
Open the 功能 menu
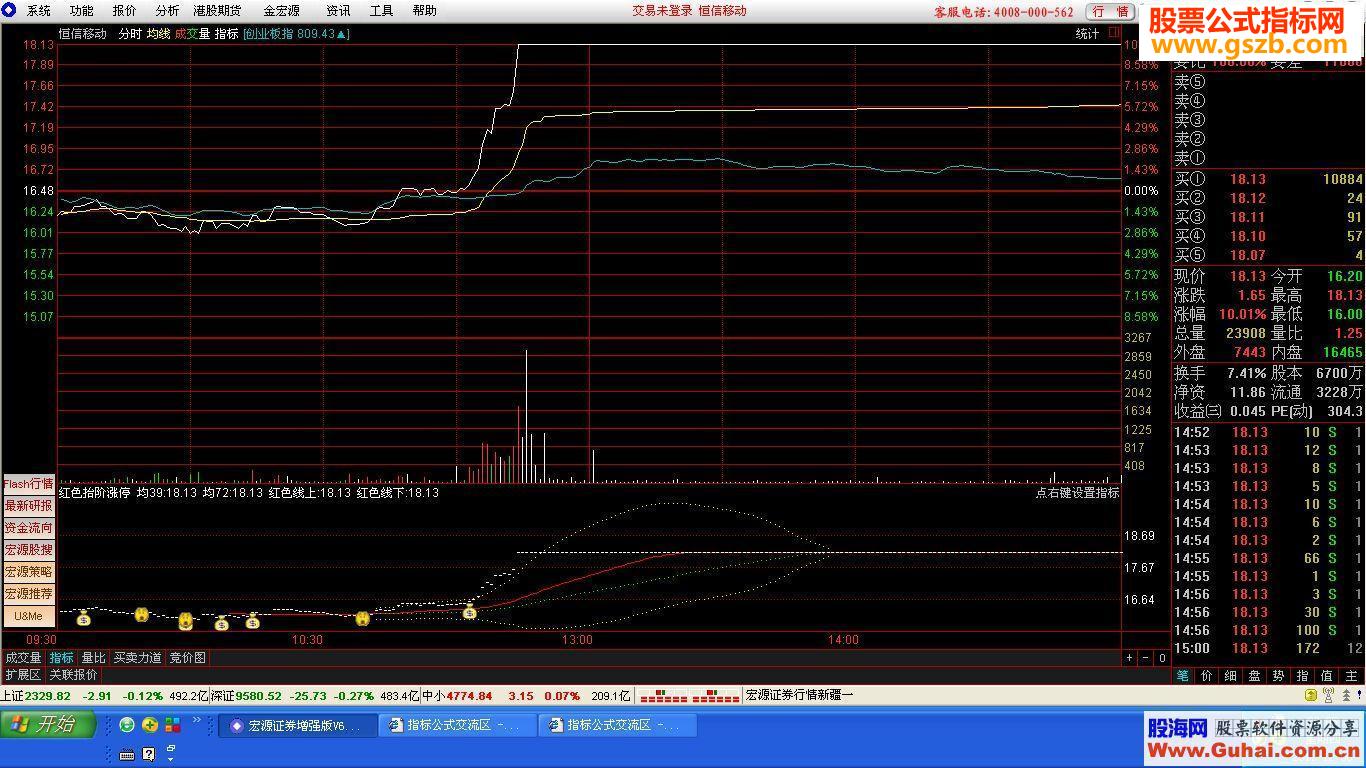pyautogui.click(x=82, y=11)
